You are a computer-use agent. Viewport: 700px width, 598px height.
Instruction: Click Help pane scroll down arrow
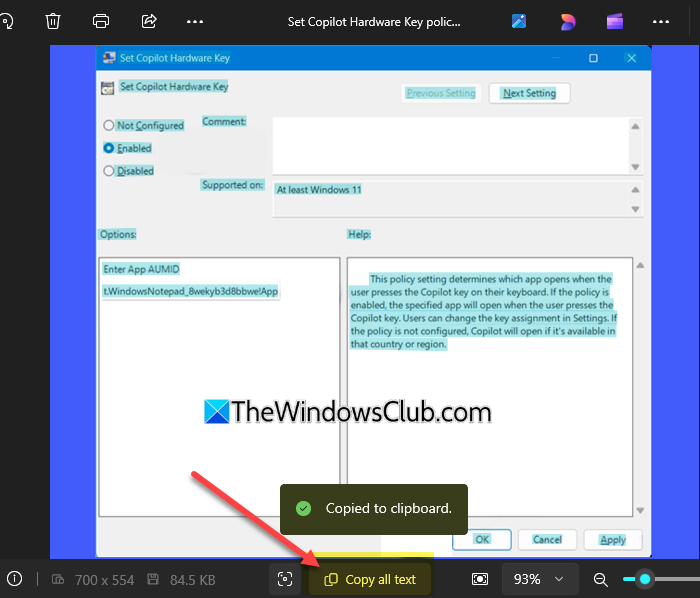tap(640, 510)
